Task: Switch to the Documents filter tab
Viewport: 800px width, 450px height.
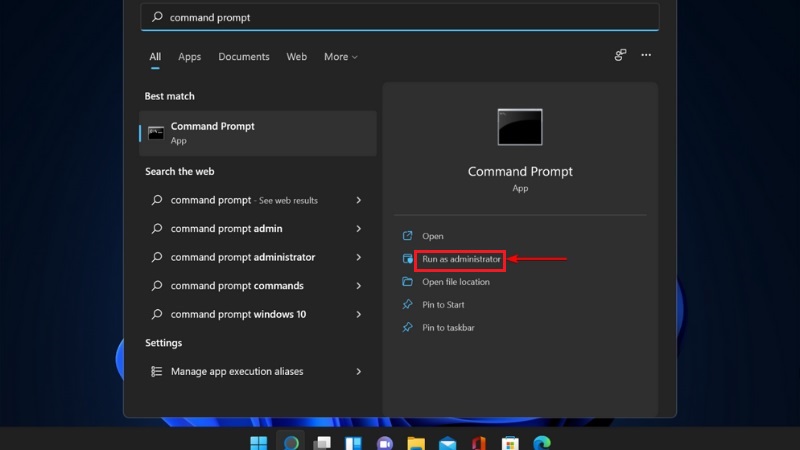Action: coord(244,57)
